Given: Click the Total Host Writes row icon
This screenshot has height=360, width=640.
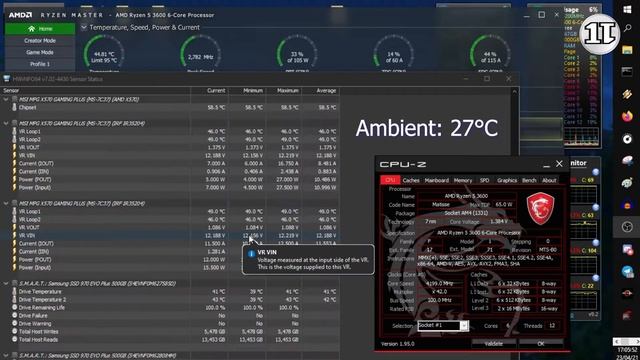Looking at the screenshot, I should point(14,331).
